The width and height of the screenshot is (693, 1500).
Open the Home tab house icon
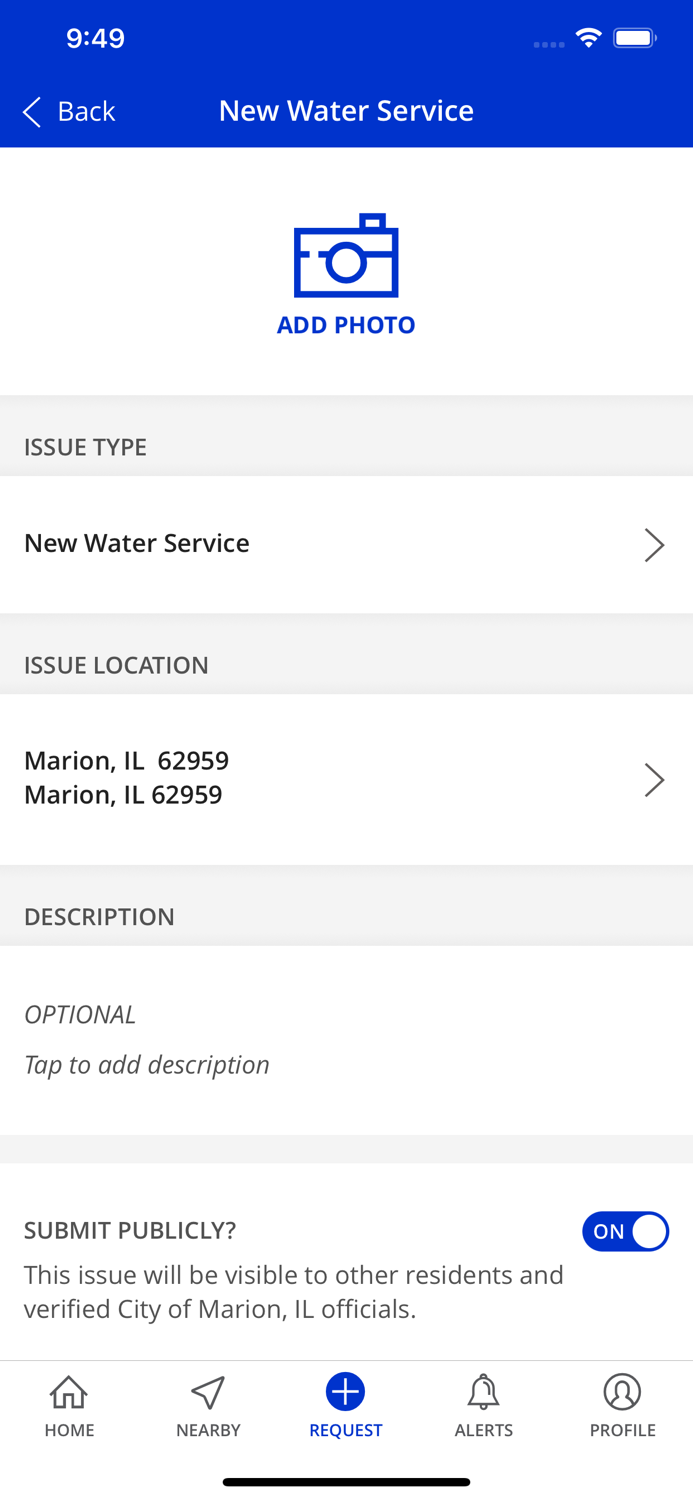coord(69,1391)
